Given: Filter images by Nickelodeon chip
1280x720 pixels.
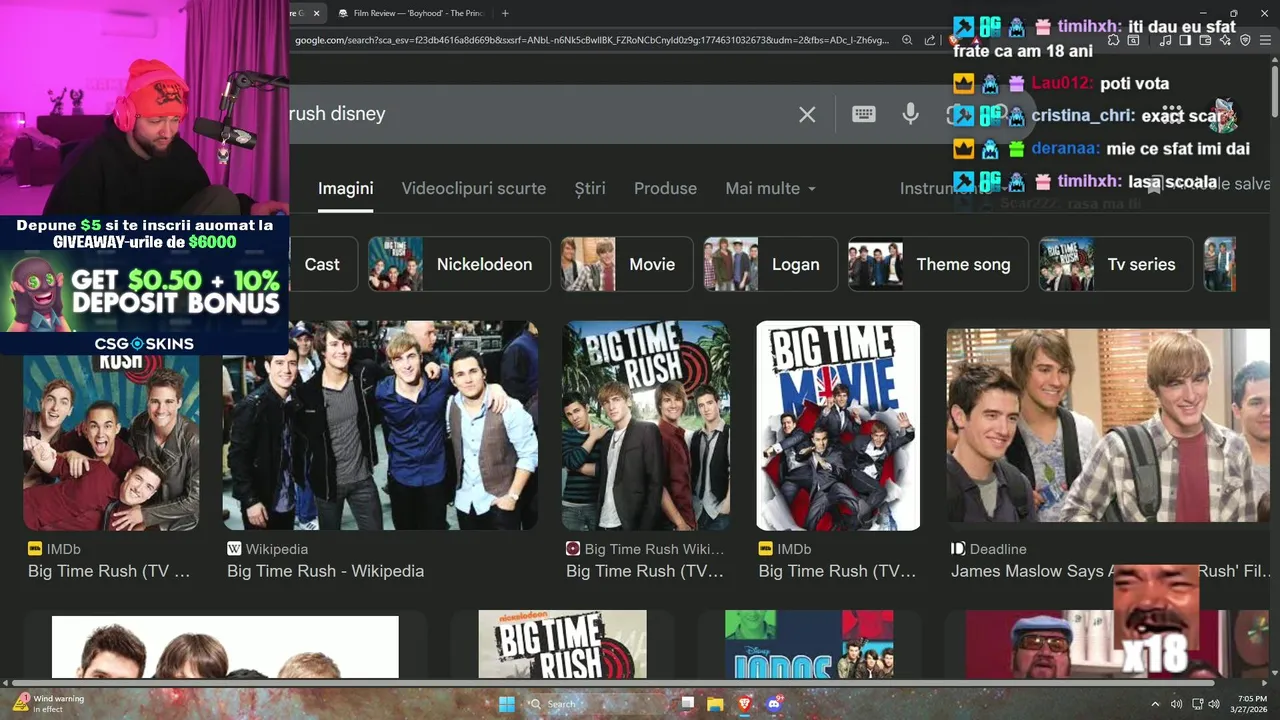Looking at the screenshot, I should (x=459, y=264).
